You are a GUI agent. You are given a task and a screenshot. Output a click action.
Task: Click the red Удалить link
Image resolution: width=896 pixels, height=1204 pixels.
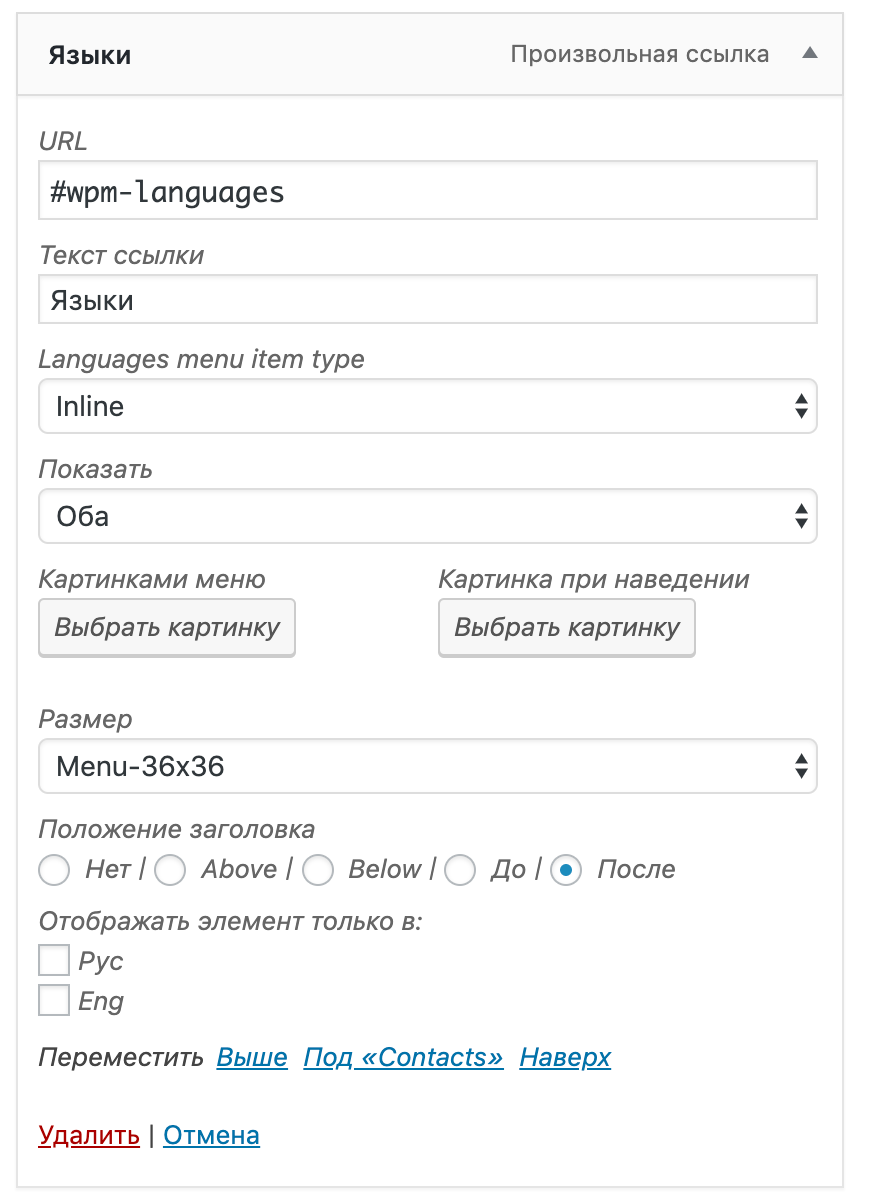pos(89,1135)
